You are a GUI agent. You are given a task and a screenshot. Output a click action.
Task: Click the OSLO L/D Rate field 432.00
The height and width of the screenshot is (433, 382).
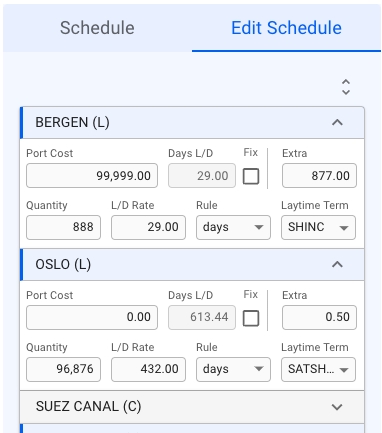148,369
